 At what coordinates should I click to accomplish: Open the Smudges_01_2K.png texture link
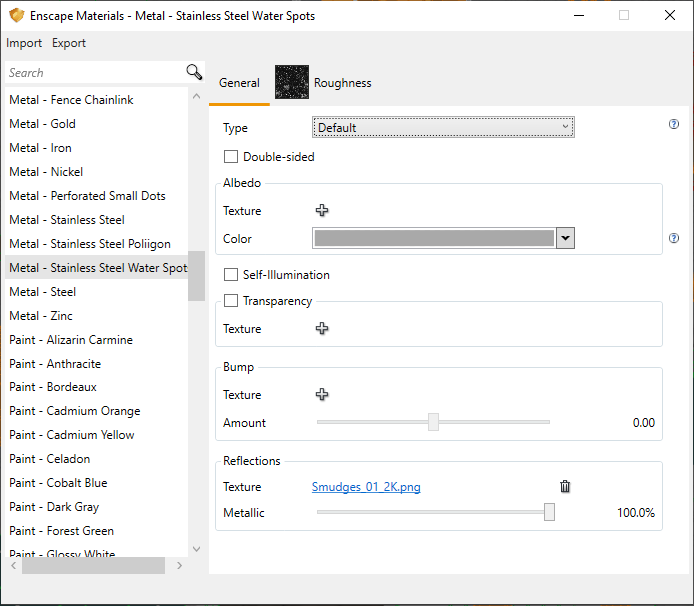[x=366, y=486]
